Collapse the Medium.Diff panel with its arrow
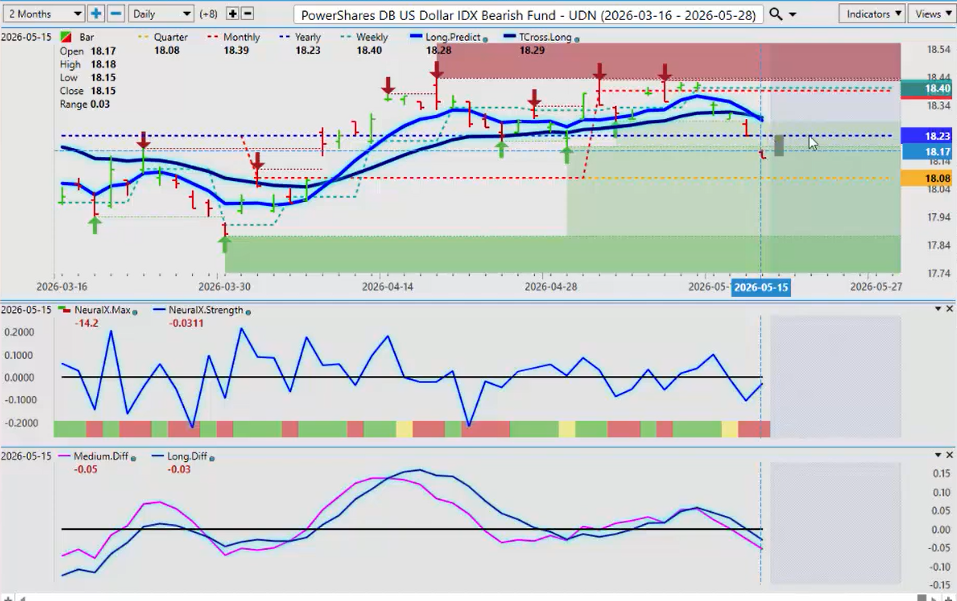 [938, 455]
